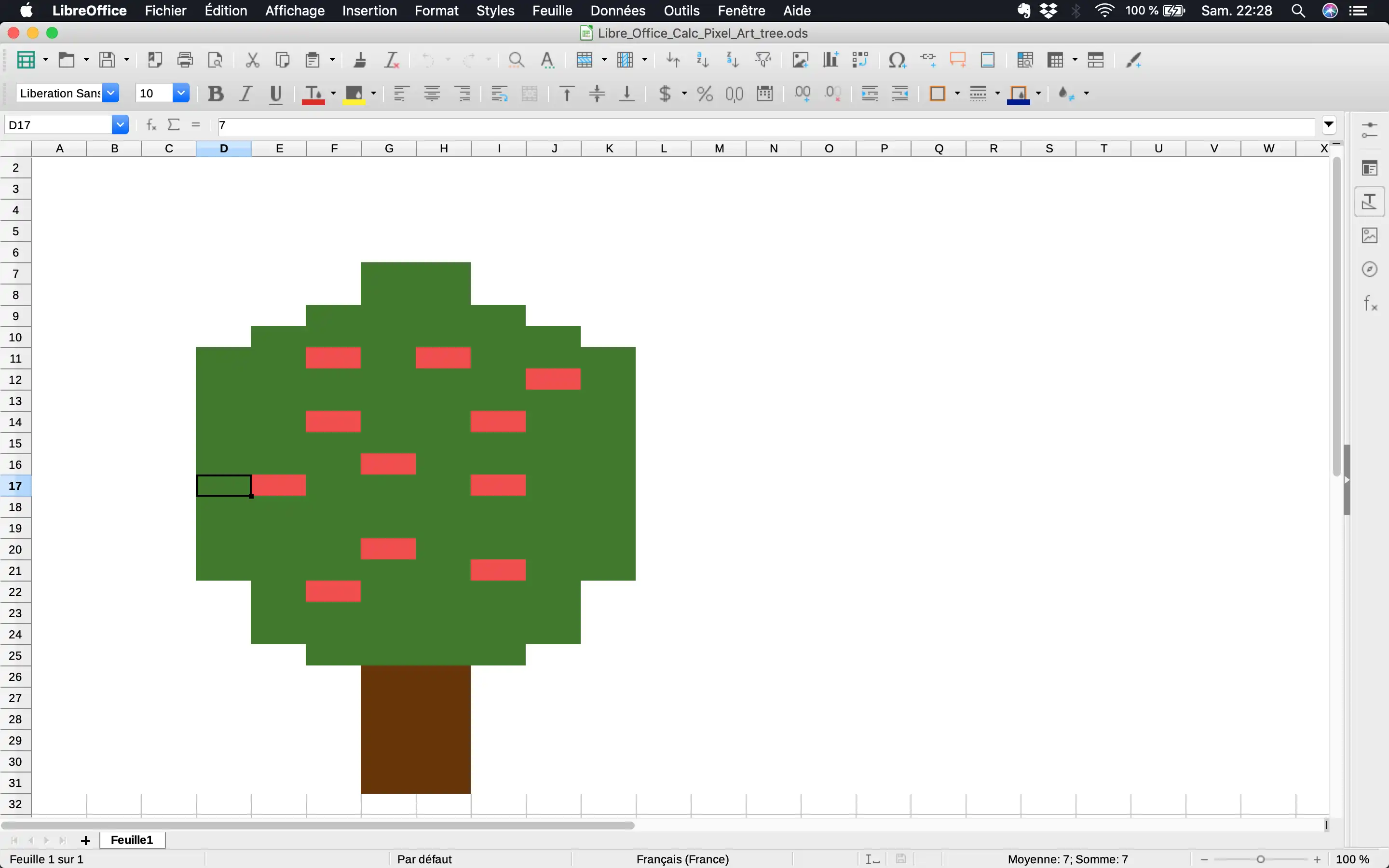This screenshot has width=1389, height=868.
Task: Open the font name dropdown
Action: [x=111, y=93]
